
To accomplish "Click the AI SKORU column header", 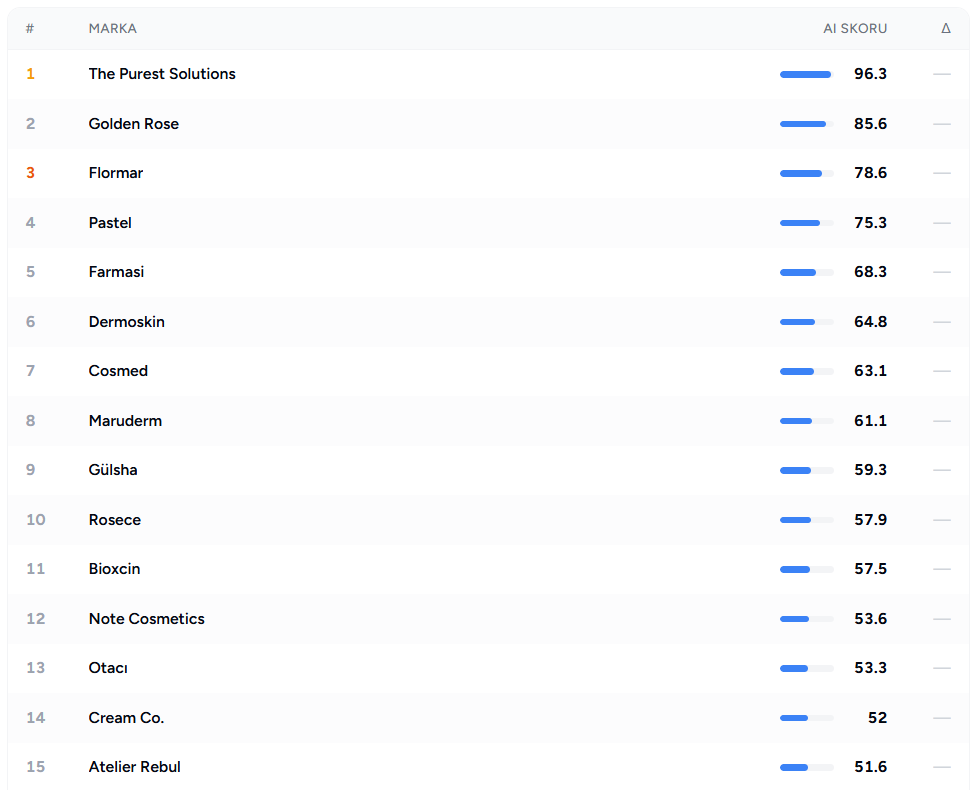I will (x=855, y=29).
